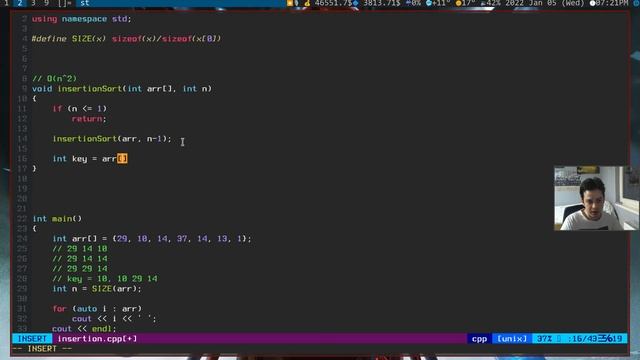The width and height of the screenshot is (640, 360).
Task: Switch to dwm workspace tag 9
Action: [x=46, y=3]
